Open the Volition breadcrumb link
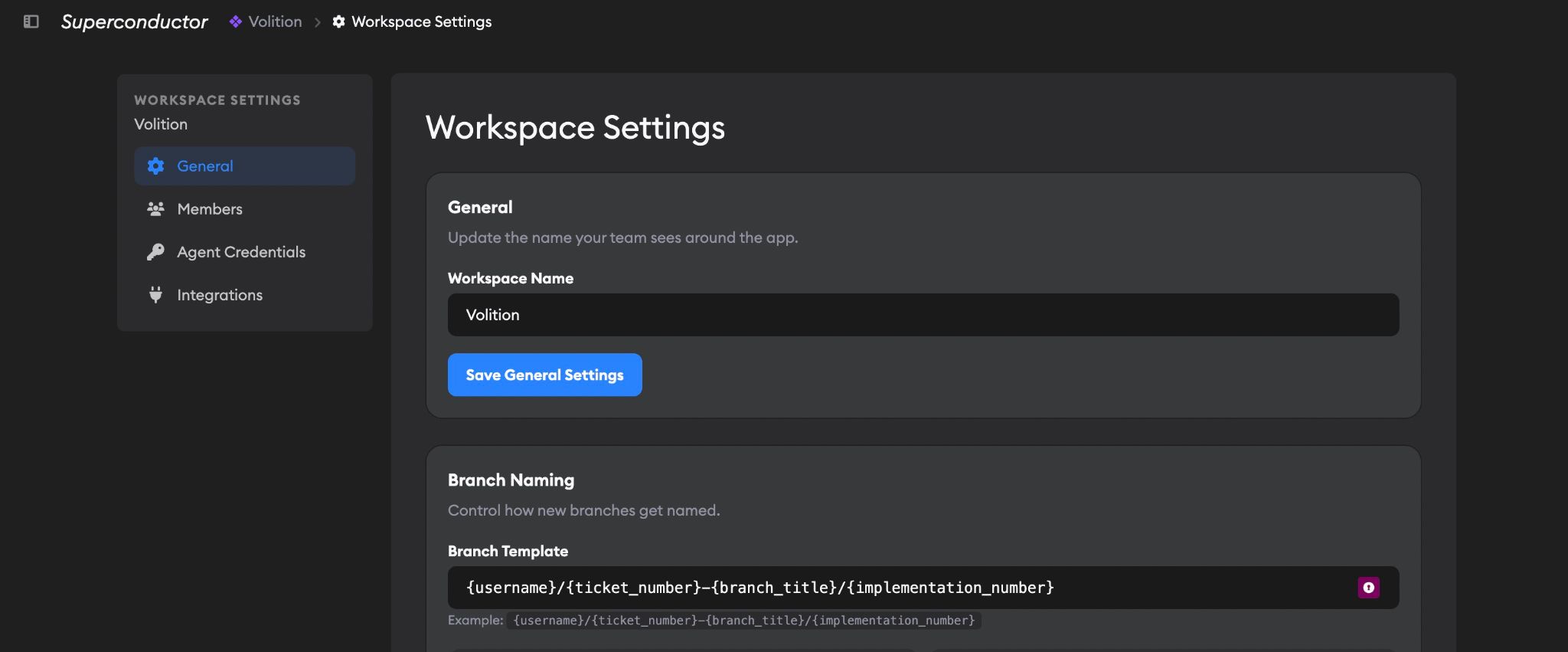This screenshot has width=1568, height=652. pyautogui.click(x=275, y=21)
